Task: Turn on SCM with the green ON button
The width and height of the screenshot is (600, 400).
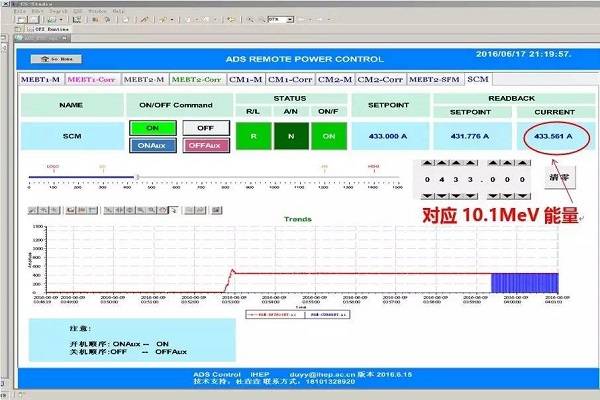Action: coord(152,128)
